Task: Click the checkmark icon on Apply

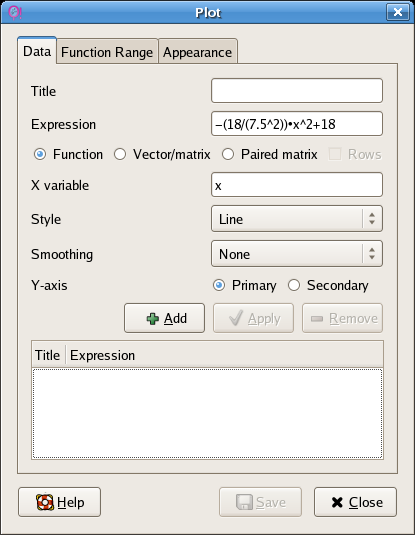Action: point(236,318)
